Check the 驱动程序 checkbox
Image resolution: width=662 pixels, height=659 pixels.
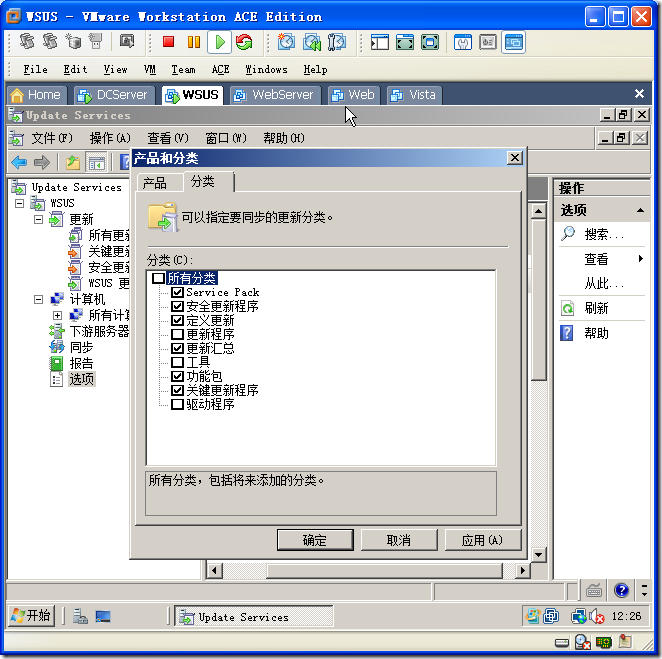pyautogui.click(x=177, y=404)
